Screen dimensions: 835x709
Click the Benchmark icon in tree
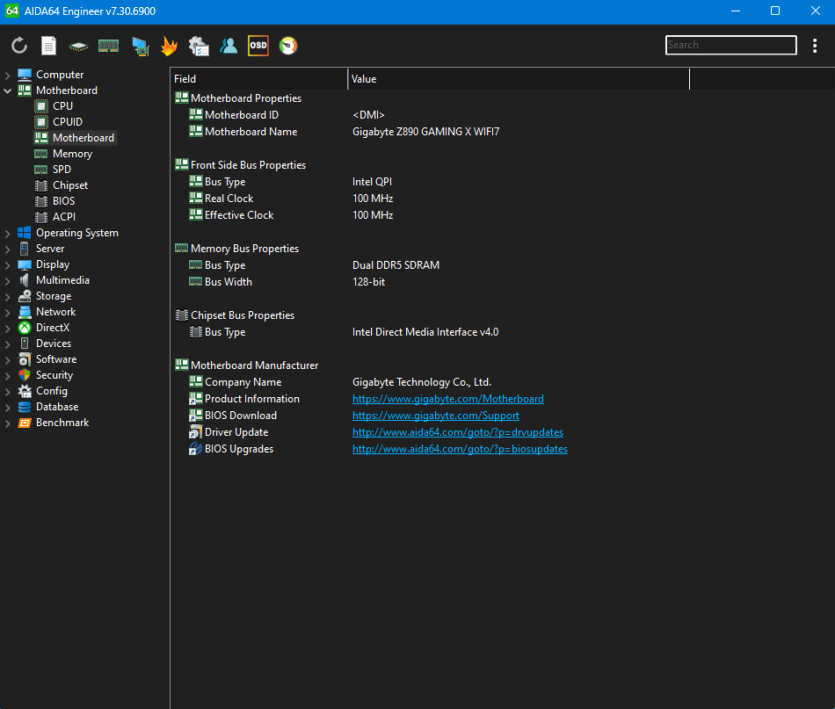(x=24, y=422)
